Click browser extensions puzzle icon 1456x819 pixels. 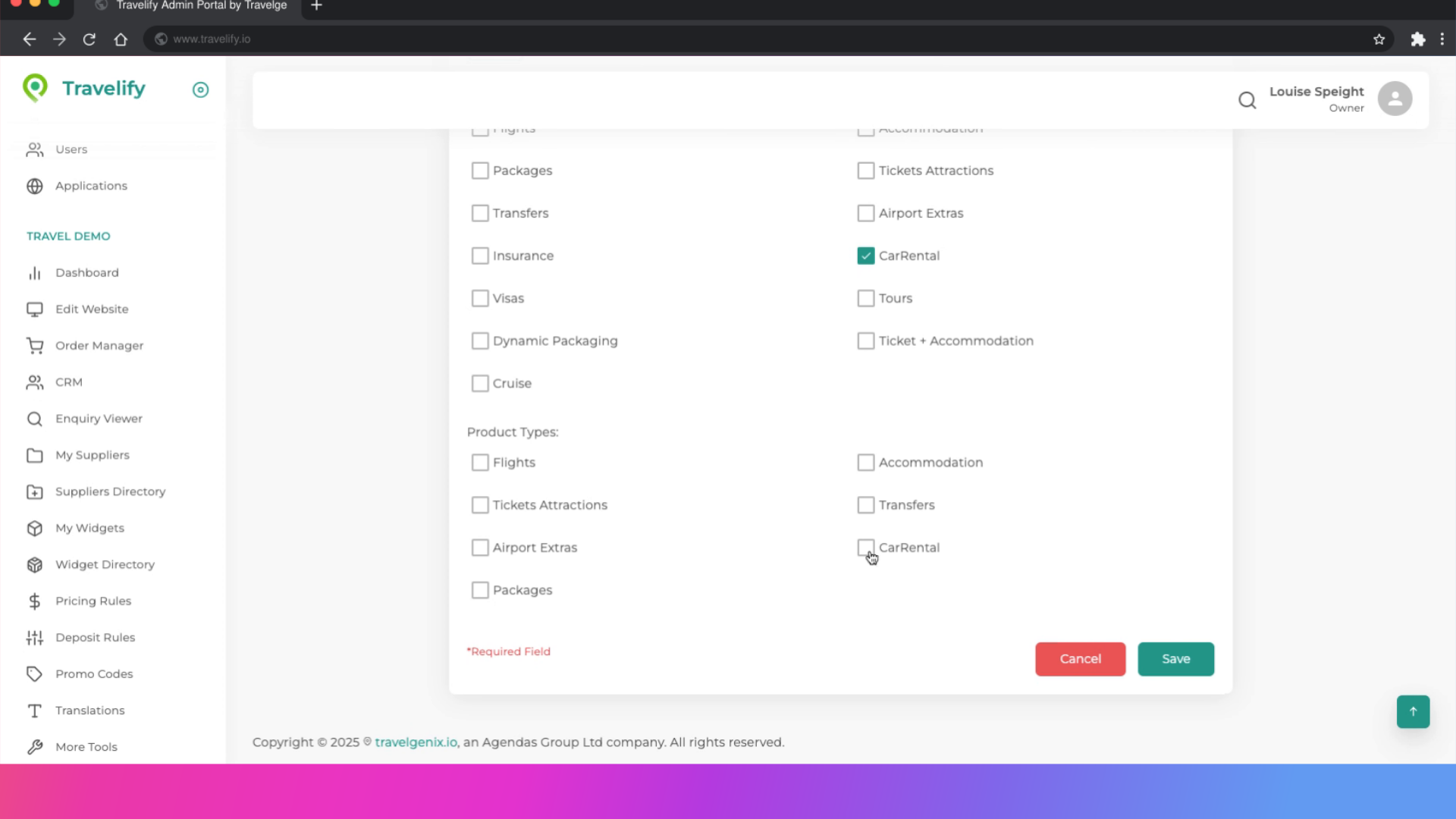pos(1417,39)
